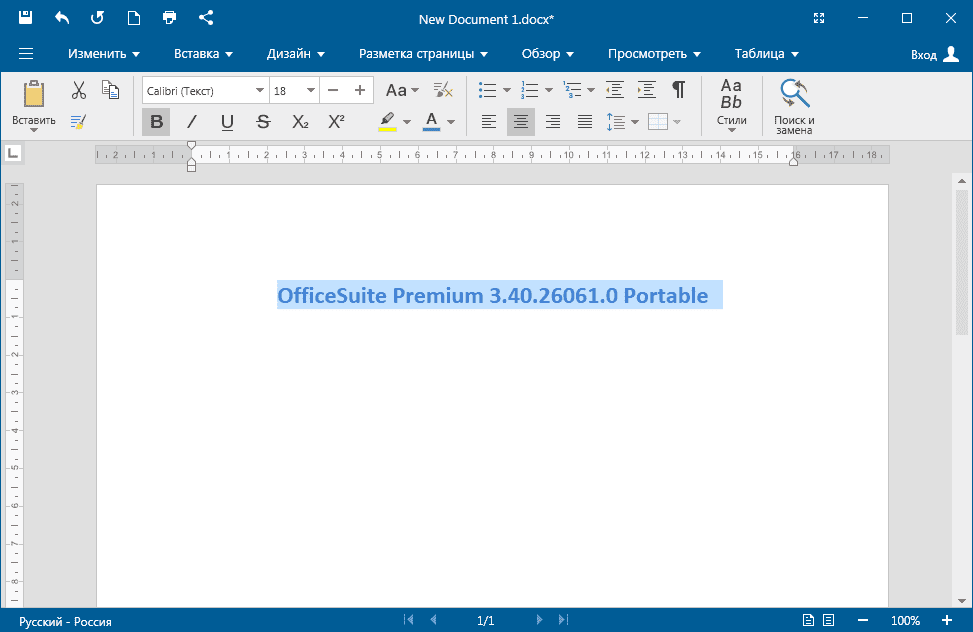Toggle underline formatting
973x632 pixels.
click(227, 122)
